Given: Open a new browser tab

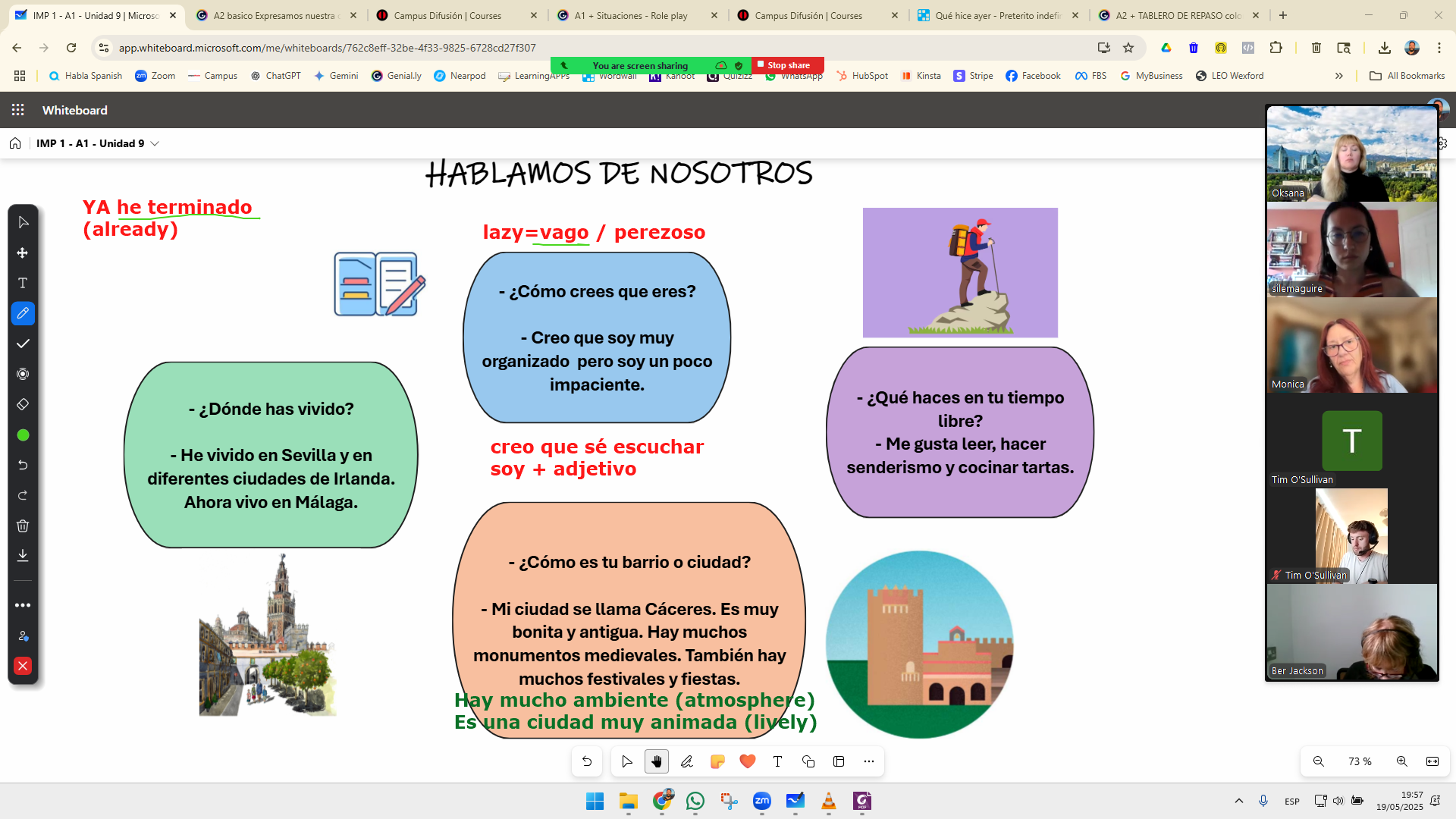Looking at the screenshot, I should pyautogui.click(x=1283, y=15).
